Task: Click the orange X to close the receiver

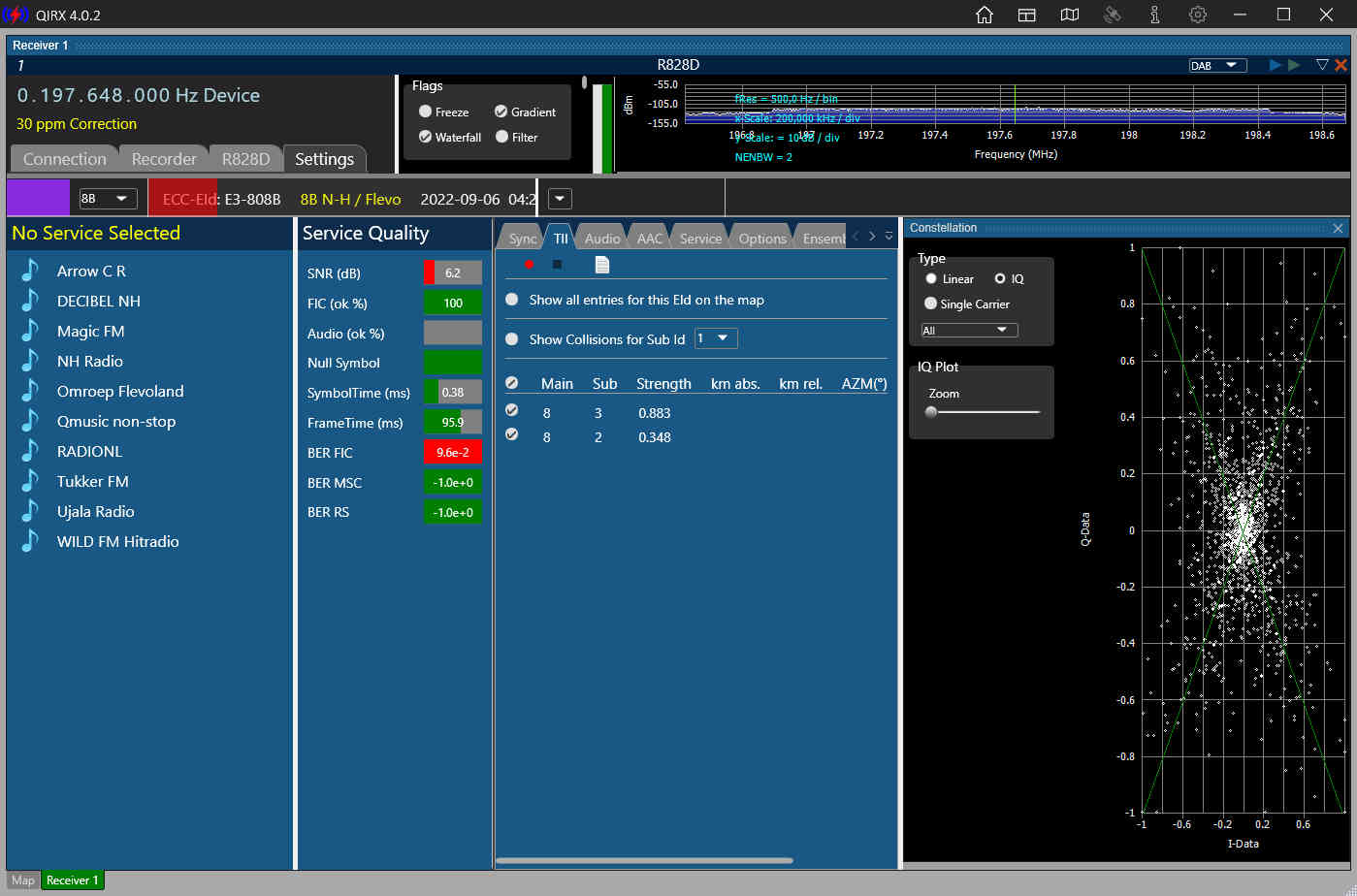Action: (x=1341, y=65)
